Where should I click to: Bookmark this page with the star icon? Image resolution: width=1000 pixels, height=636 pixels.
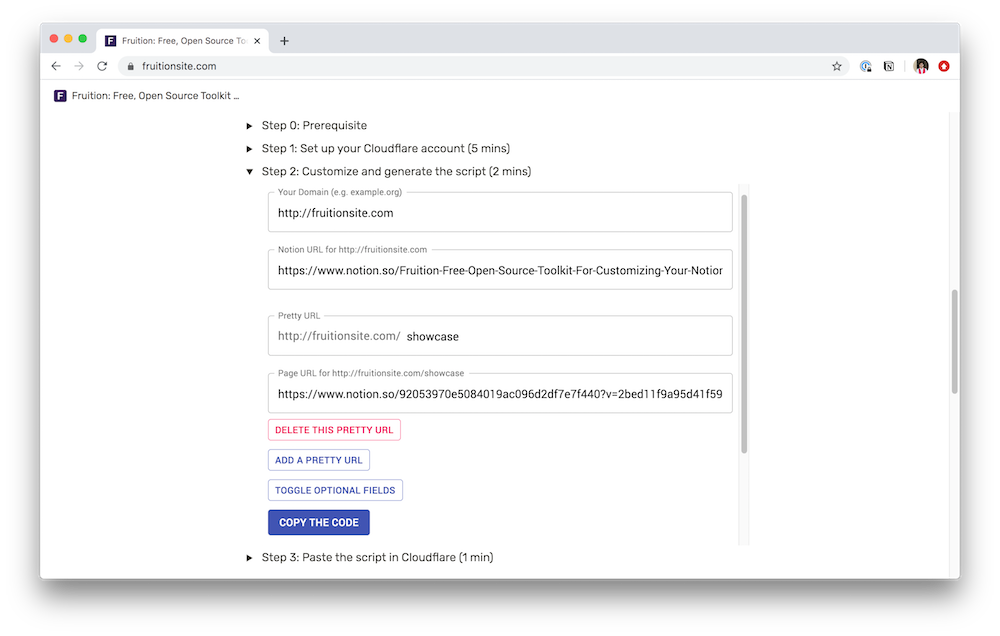[x=837, y=66]
